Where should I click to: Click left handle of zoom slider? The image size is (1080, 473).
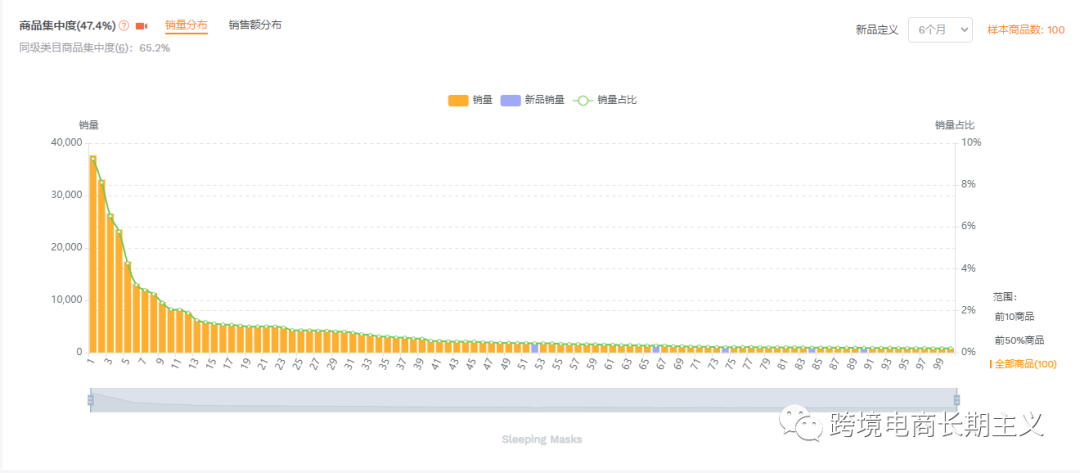tap(90, 399)
